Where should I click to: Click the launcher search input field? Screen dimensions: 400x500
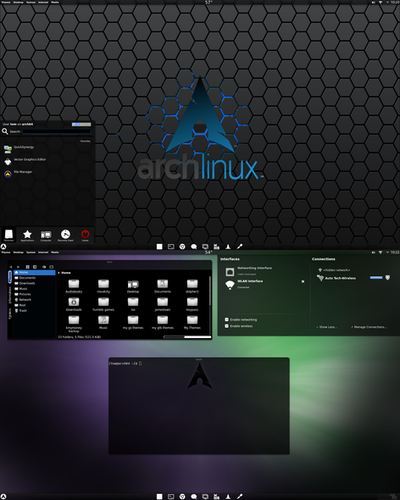click(56, 132)
